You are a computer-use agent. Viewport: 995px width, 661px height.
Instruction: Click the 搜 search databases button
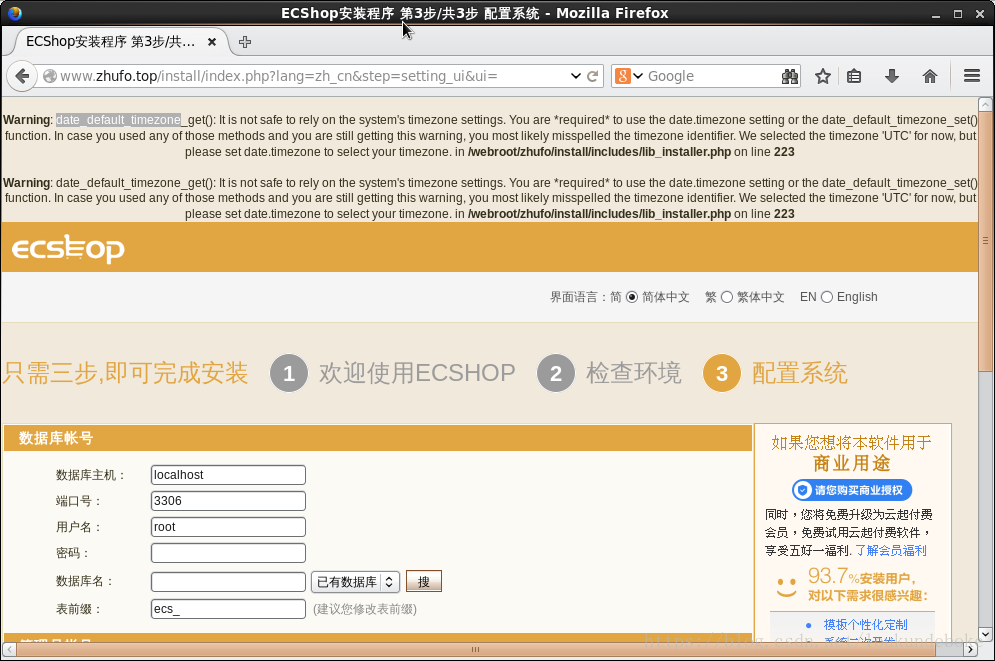(x=424, y=582)
